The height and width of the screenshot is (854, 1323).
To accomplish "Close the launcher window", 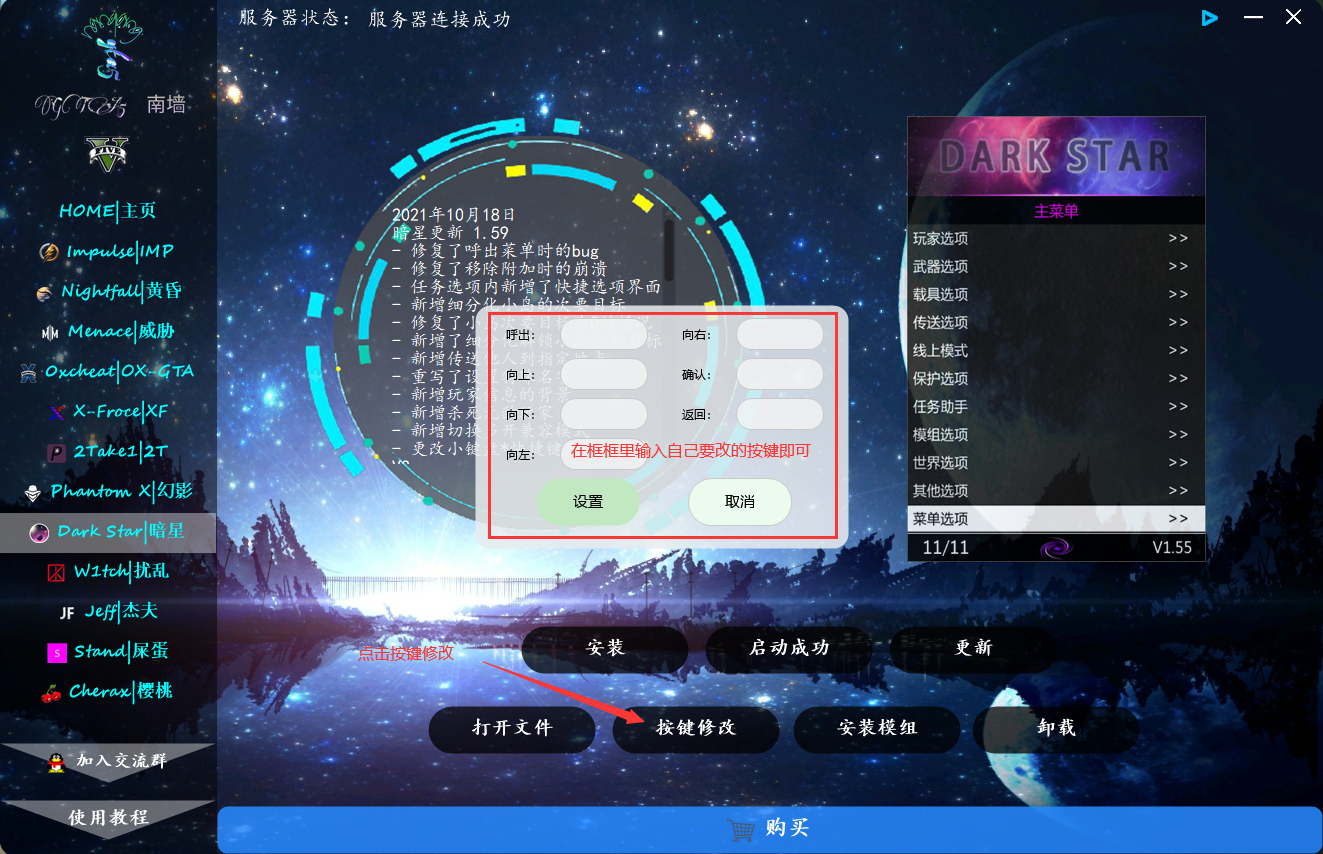I will (x=1293, y=17).
